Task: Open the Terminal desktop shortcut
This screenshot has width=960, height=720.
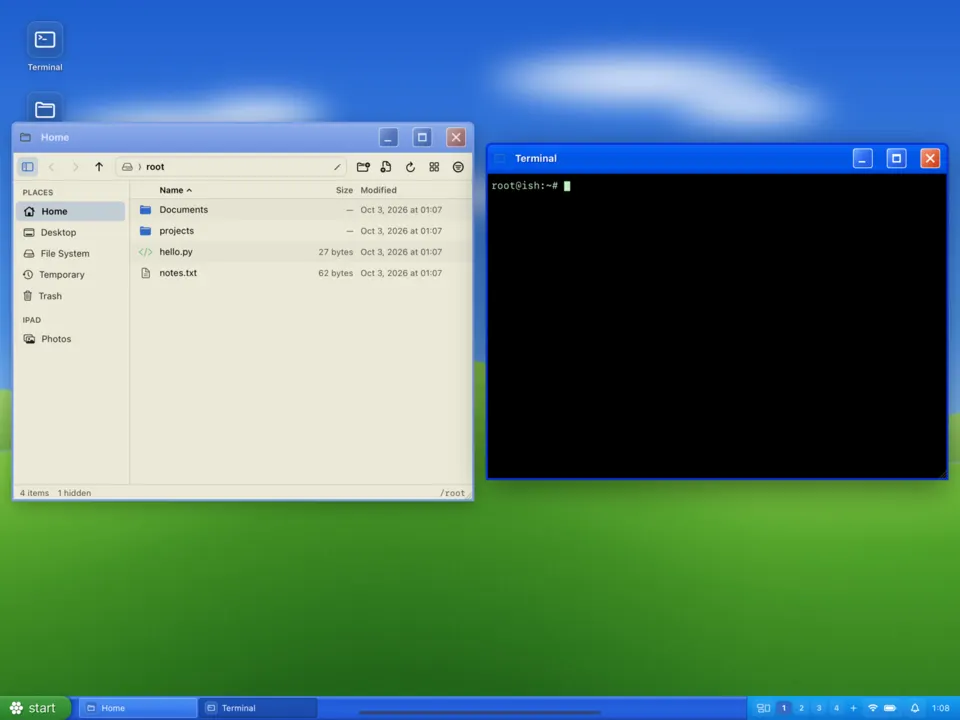Action: (45, 48)
